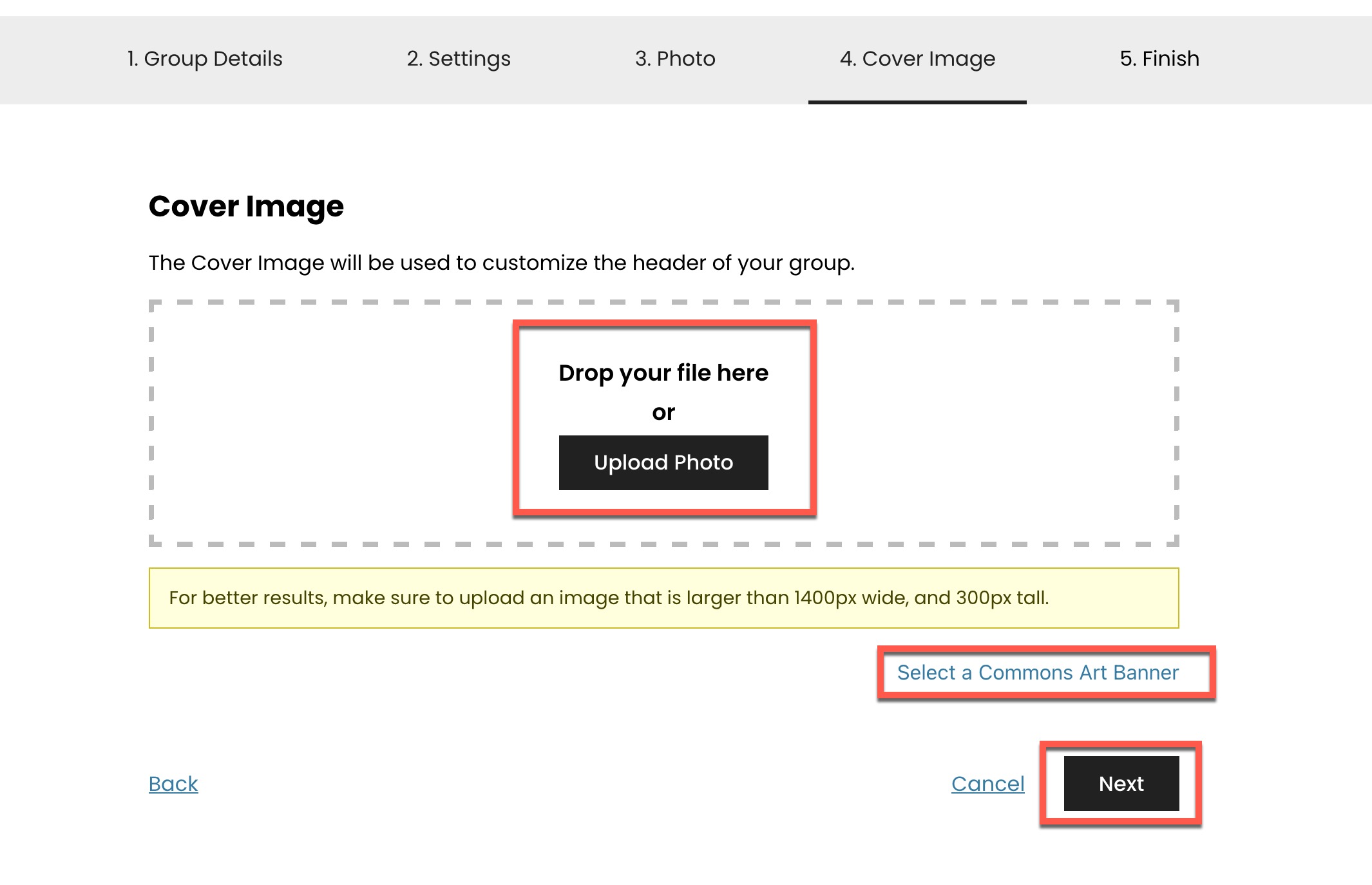Screen dimensions: 1372x885
Task: Click the 'or' text above Upload Photo
Action: [663, 412]
